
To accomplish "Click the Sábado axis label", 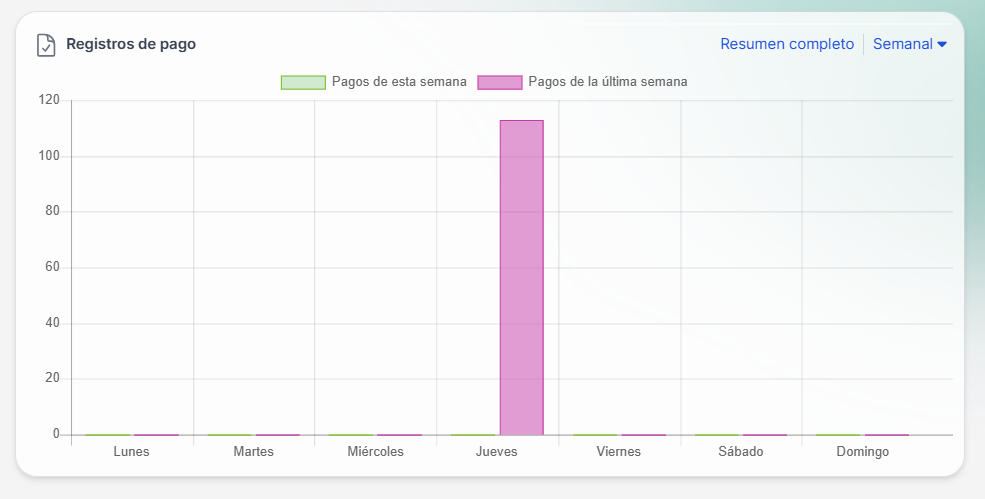I will (x=740, y=452).
